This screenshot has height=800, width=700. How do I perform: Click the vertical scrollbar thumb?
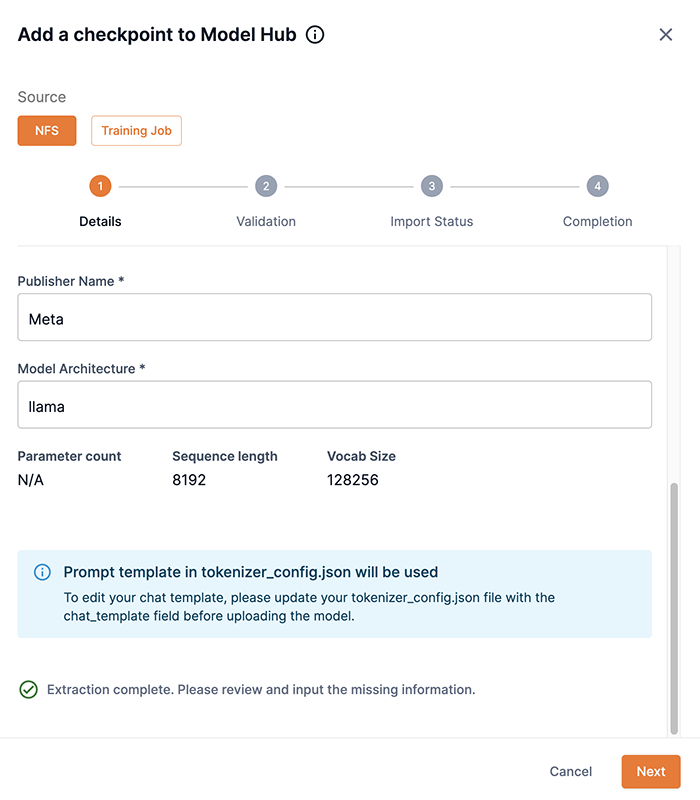coord(674,608)
